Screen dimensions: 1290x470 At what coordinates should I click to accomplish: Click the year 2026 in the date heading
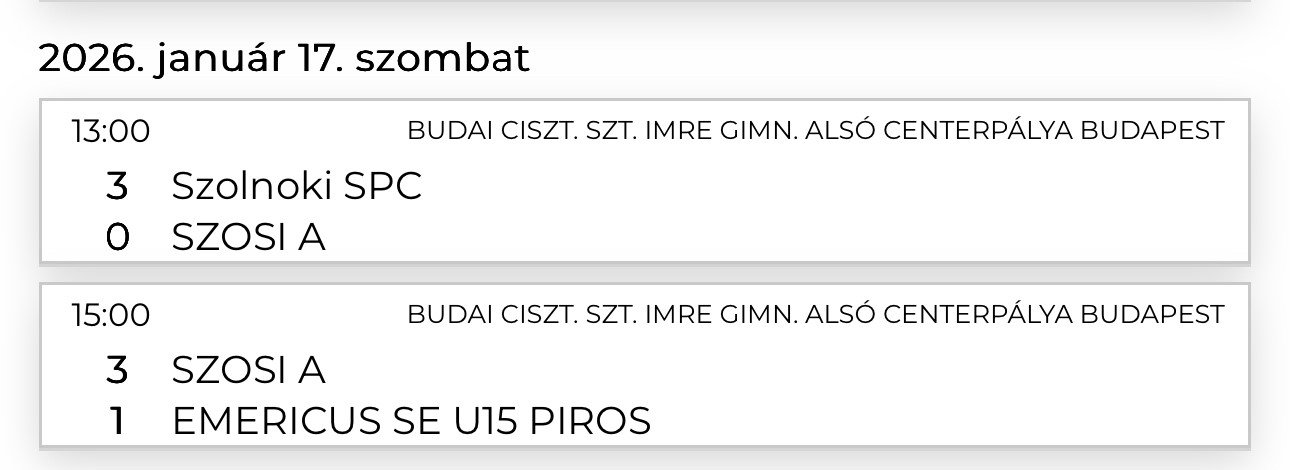click(80, 58)
